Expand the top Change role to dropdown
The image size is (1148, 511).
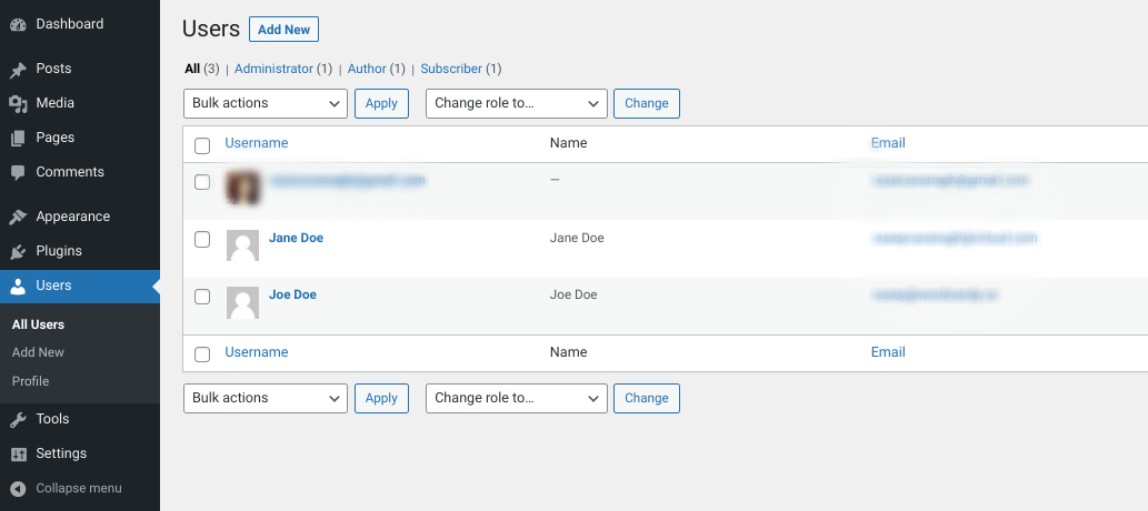click(516, 104)
